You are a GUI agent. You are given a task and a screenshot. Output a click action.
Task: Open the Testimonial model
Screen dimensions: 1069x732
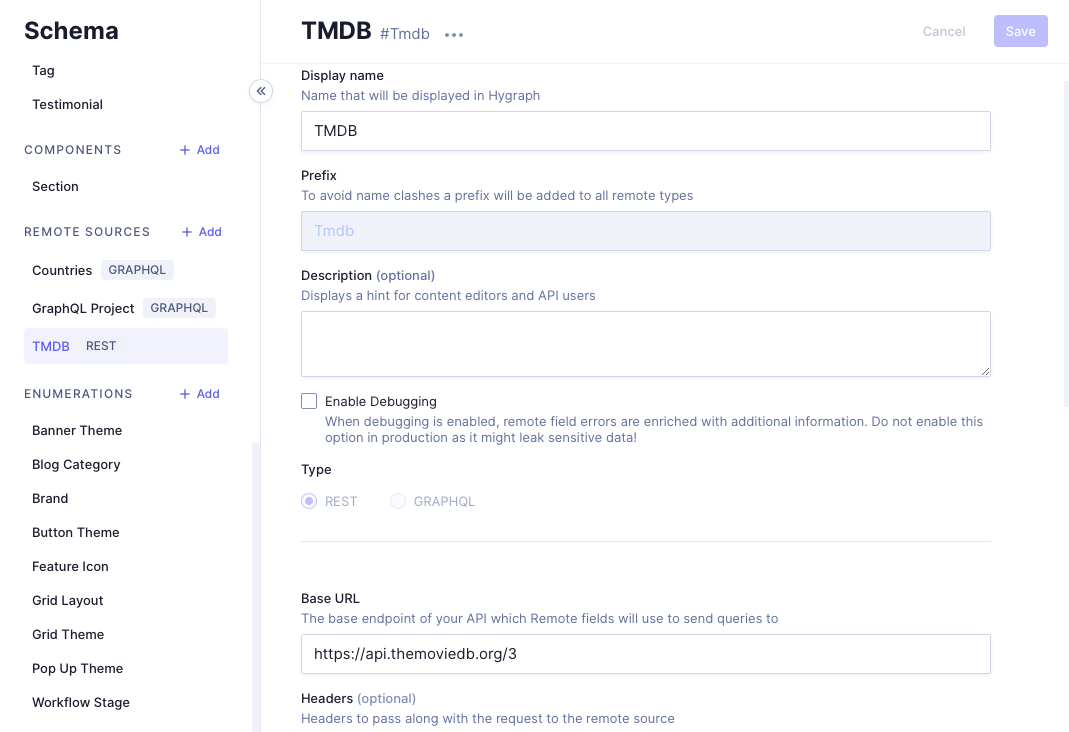point(67,105)
